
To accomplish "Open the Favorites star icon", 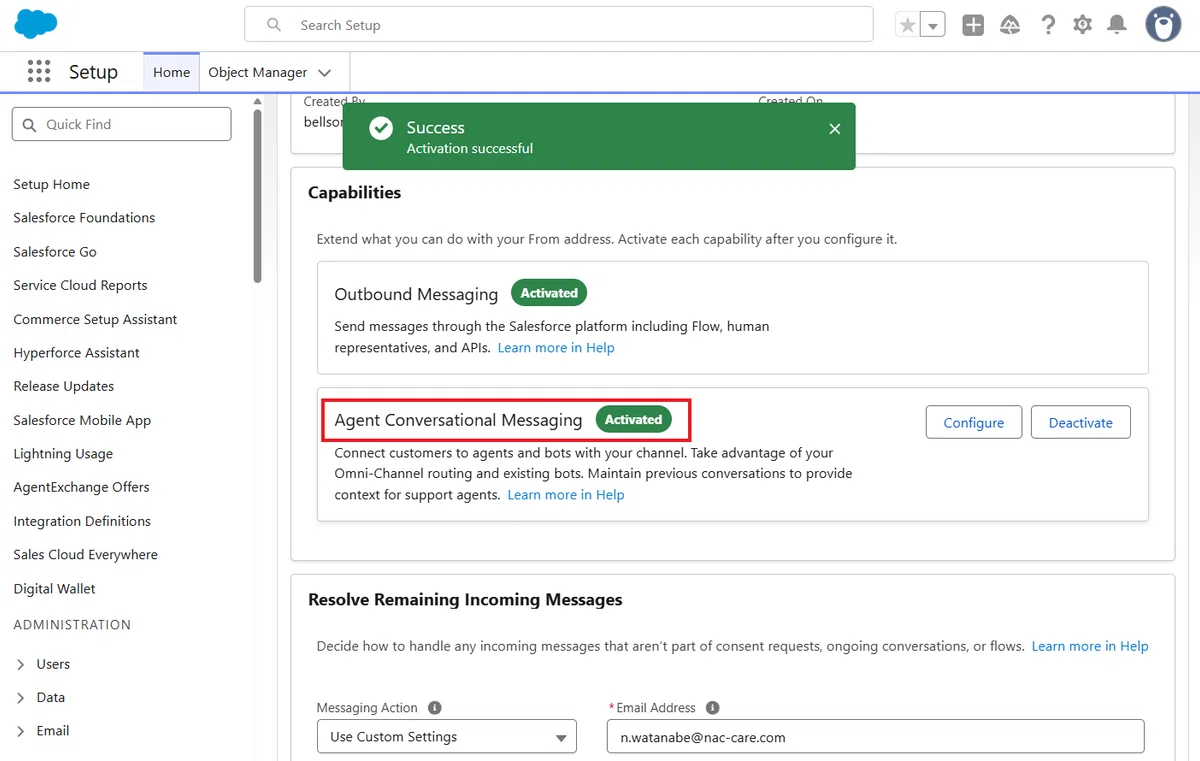I will point(907,25).
